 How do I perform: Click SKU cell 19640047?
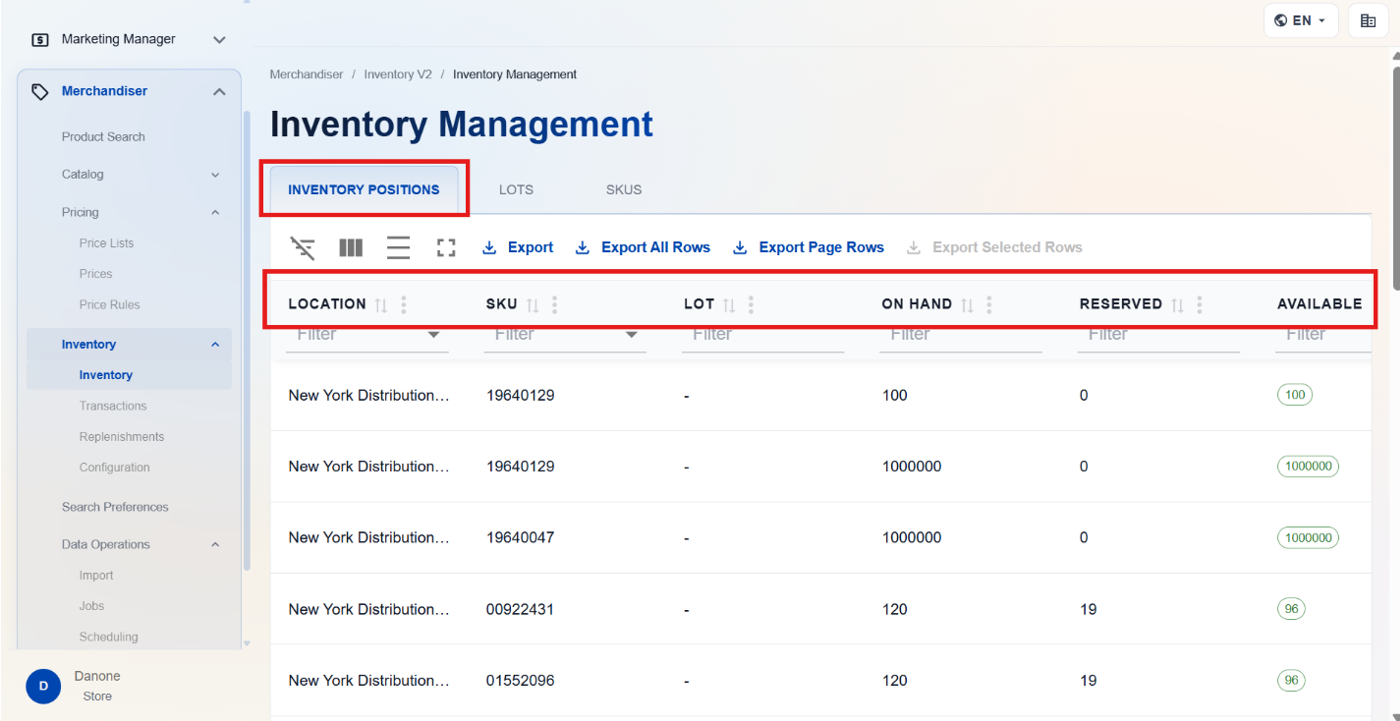(520, 538)
